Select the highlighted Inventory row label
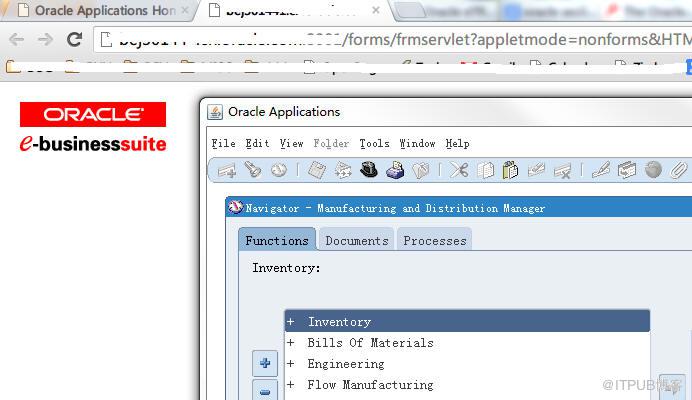Screen dimensions: 692x400 click(339, 321)
